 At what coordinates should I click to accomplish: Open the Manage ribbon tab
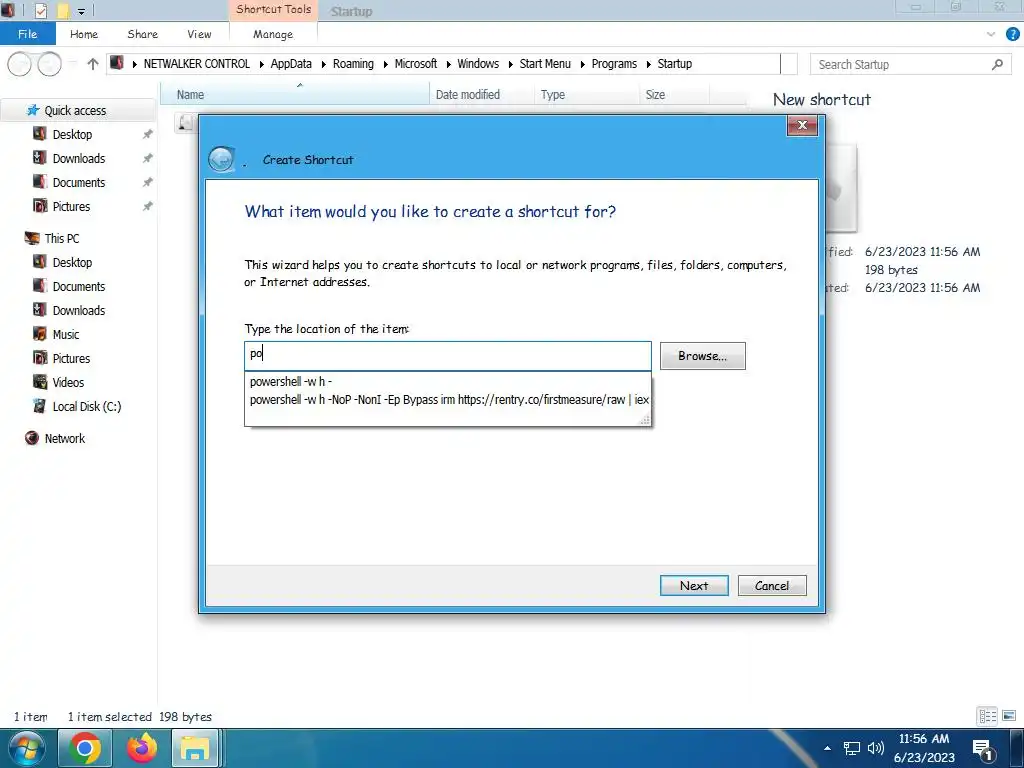[273, 34]
